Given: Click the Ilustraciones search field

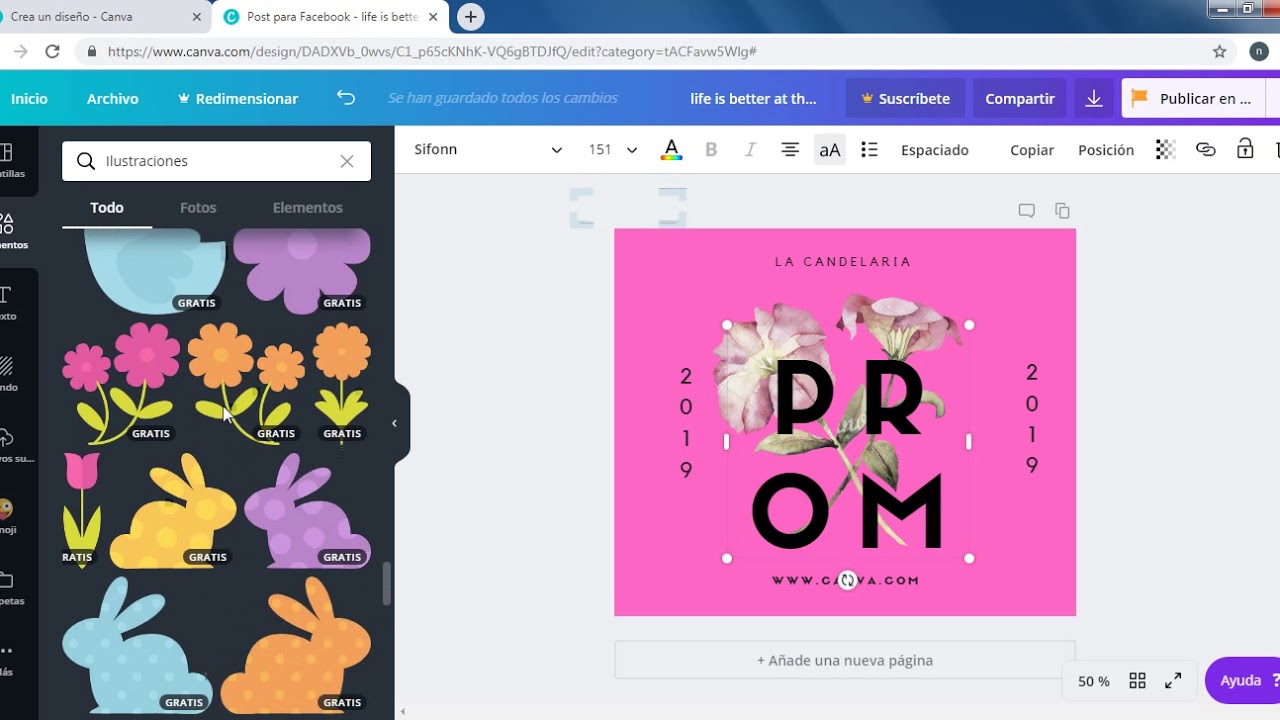Looking at the screenshot, I should (x=216, y=161).
